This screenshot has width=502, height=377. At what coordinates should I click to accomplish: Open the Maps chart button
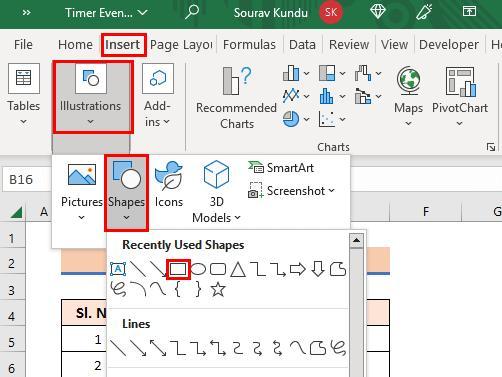408,97
